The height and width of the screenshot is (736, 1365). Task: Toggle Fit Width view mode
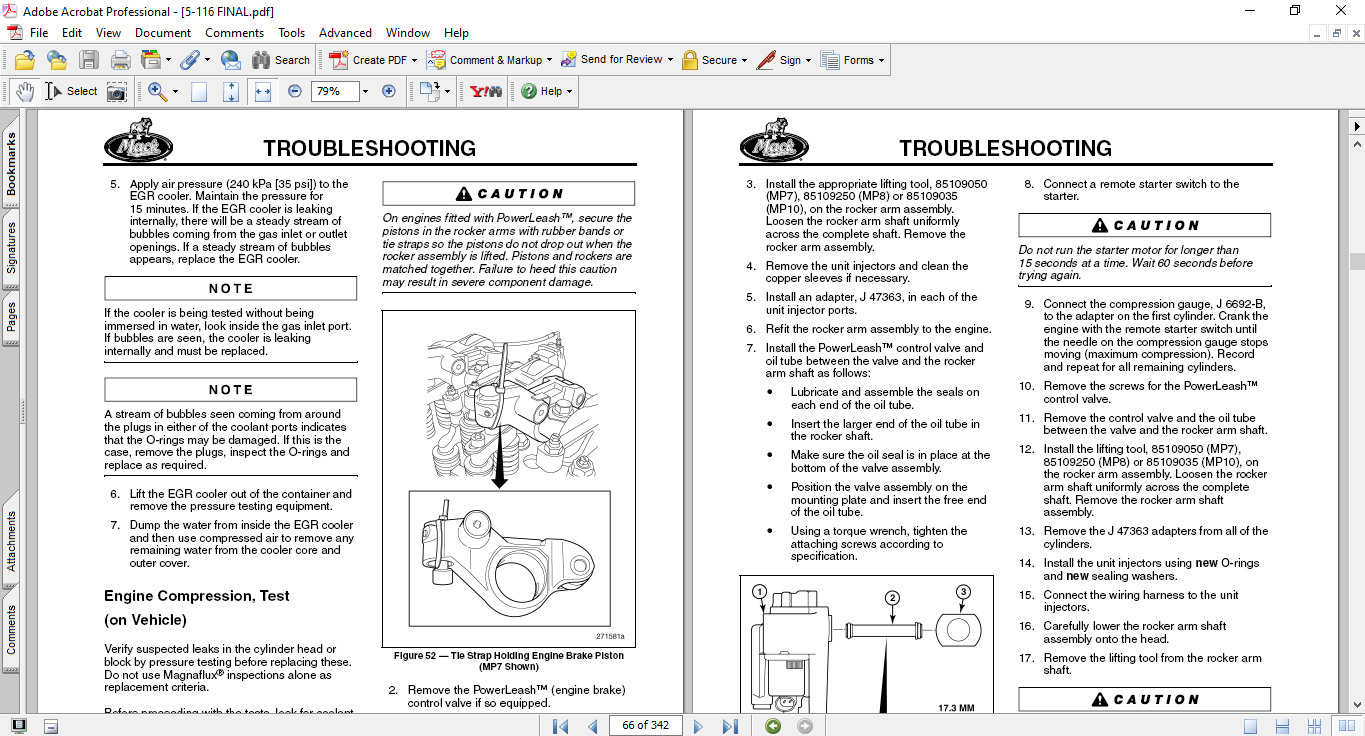263,91
